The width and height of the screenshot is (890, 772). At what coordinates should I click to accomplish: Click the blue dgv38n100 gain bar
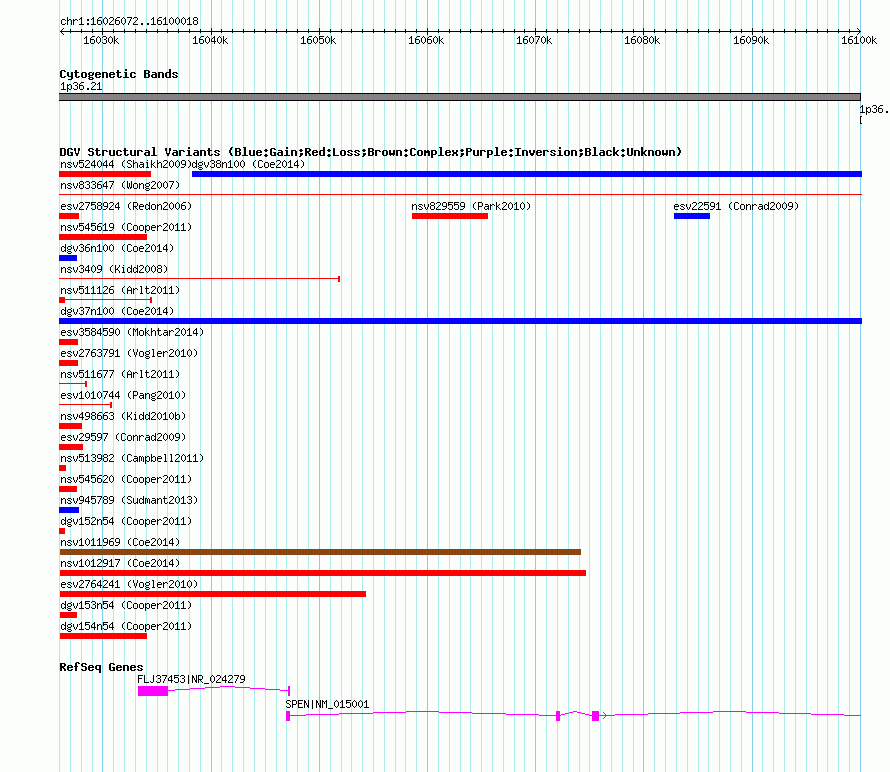[x=527, y=174]
